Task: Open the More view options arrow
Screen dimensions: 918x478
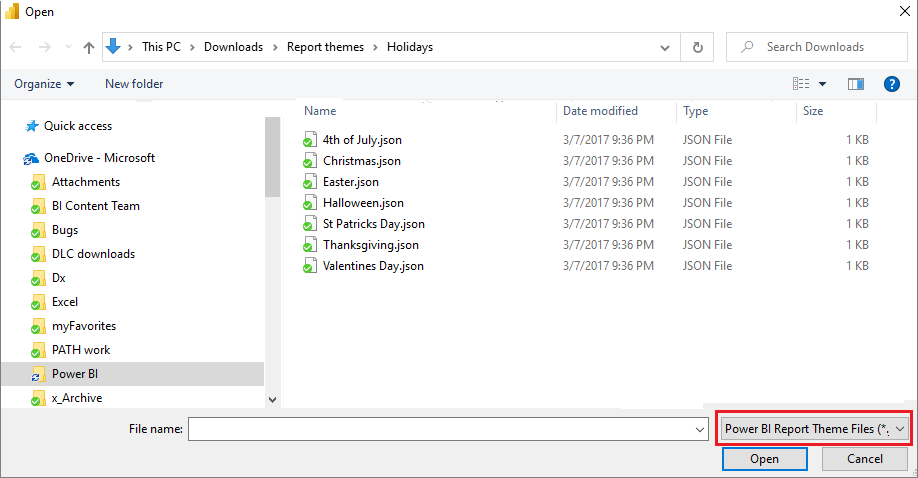Action: 823,84
